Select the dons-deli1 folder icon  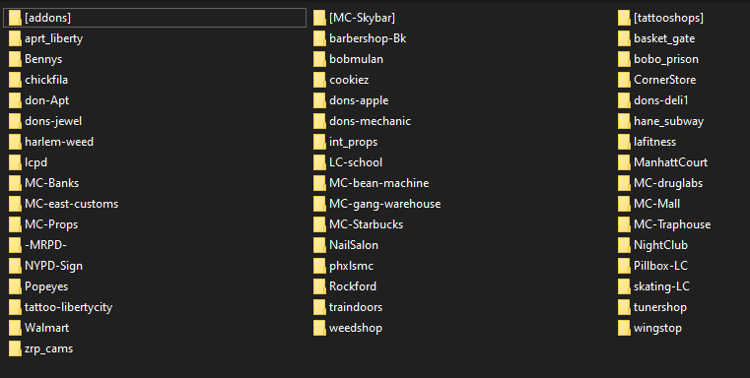[x=624, y=100]
